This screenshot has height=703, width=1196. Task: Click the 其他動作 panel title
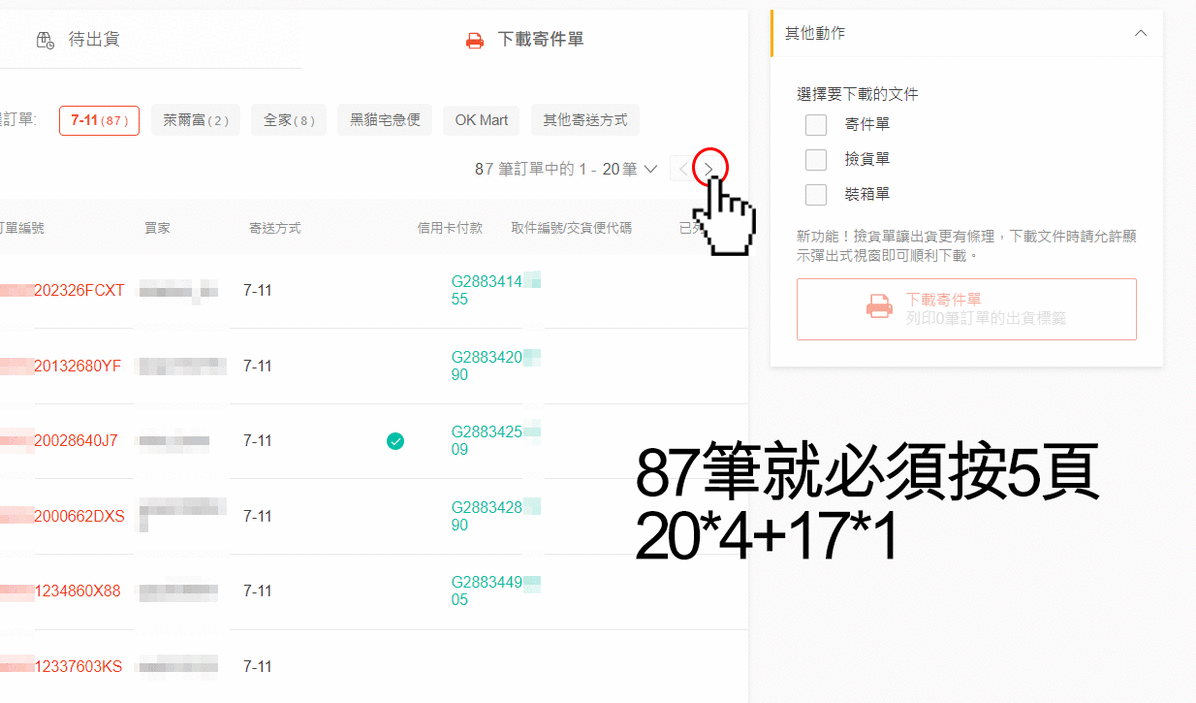[815, 34]
